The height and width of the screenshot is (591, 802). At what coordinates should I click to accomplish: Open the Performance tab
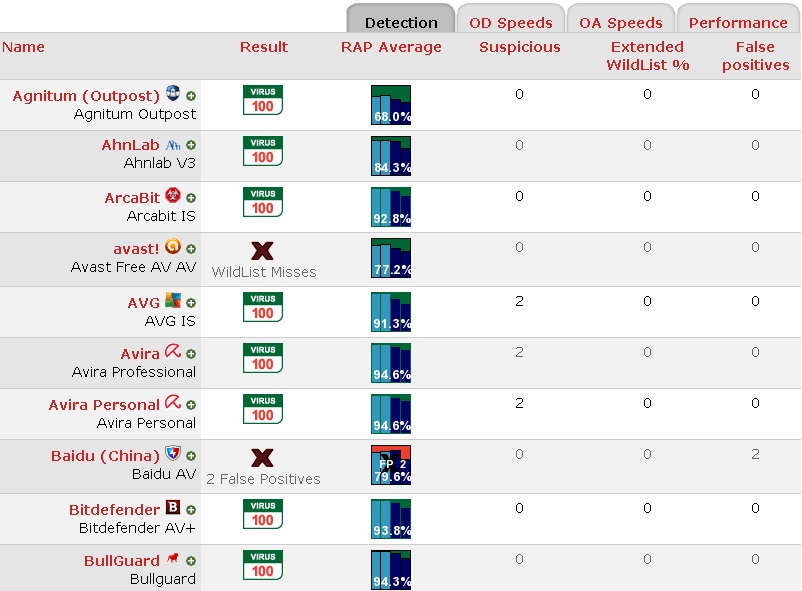(738, 22)
